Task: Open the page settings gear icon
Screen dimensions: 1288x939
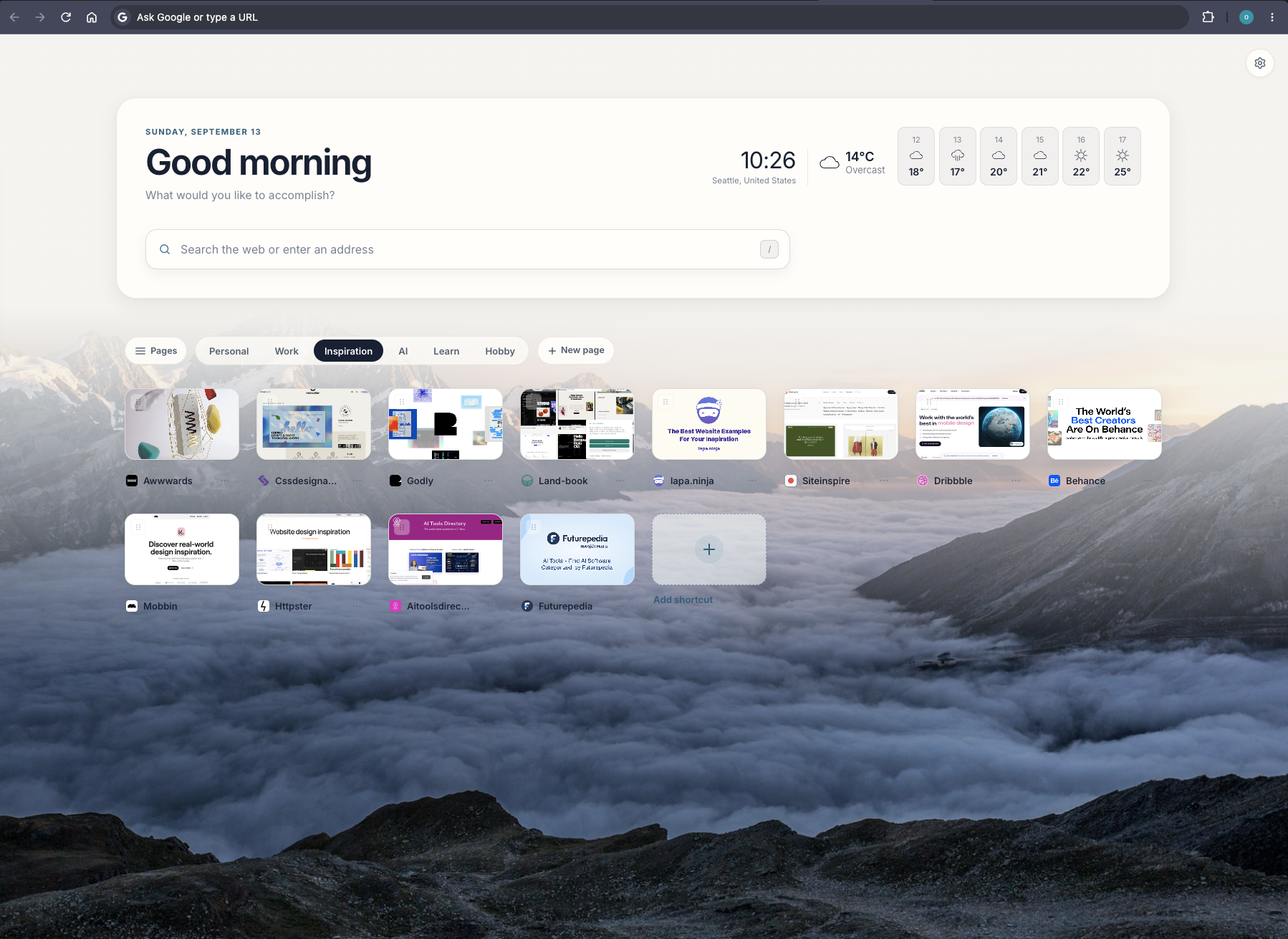Action: (1260, 63)
